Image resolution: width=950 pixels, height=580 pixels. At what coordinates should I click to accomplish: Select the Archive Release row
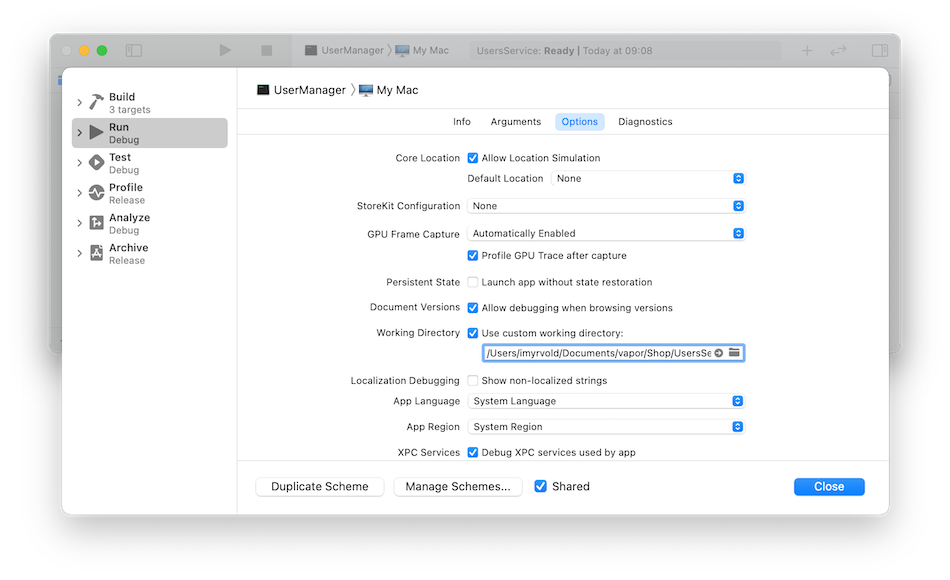[150, 253]
